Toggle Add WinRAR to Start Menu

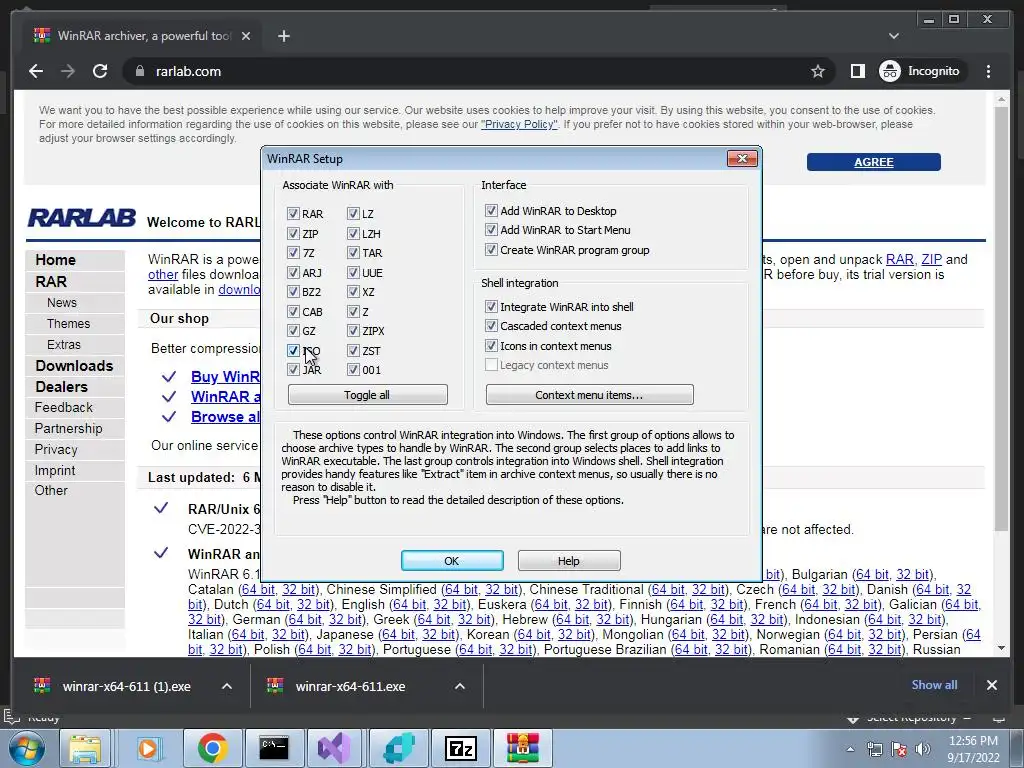[491, 230]
